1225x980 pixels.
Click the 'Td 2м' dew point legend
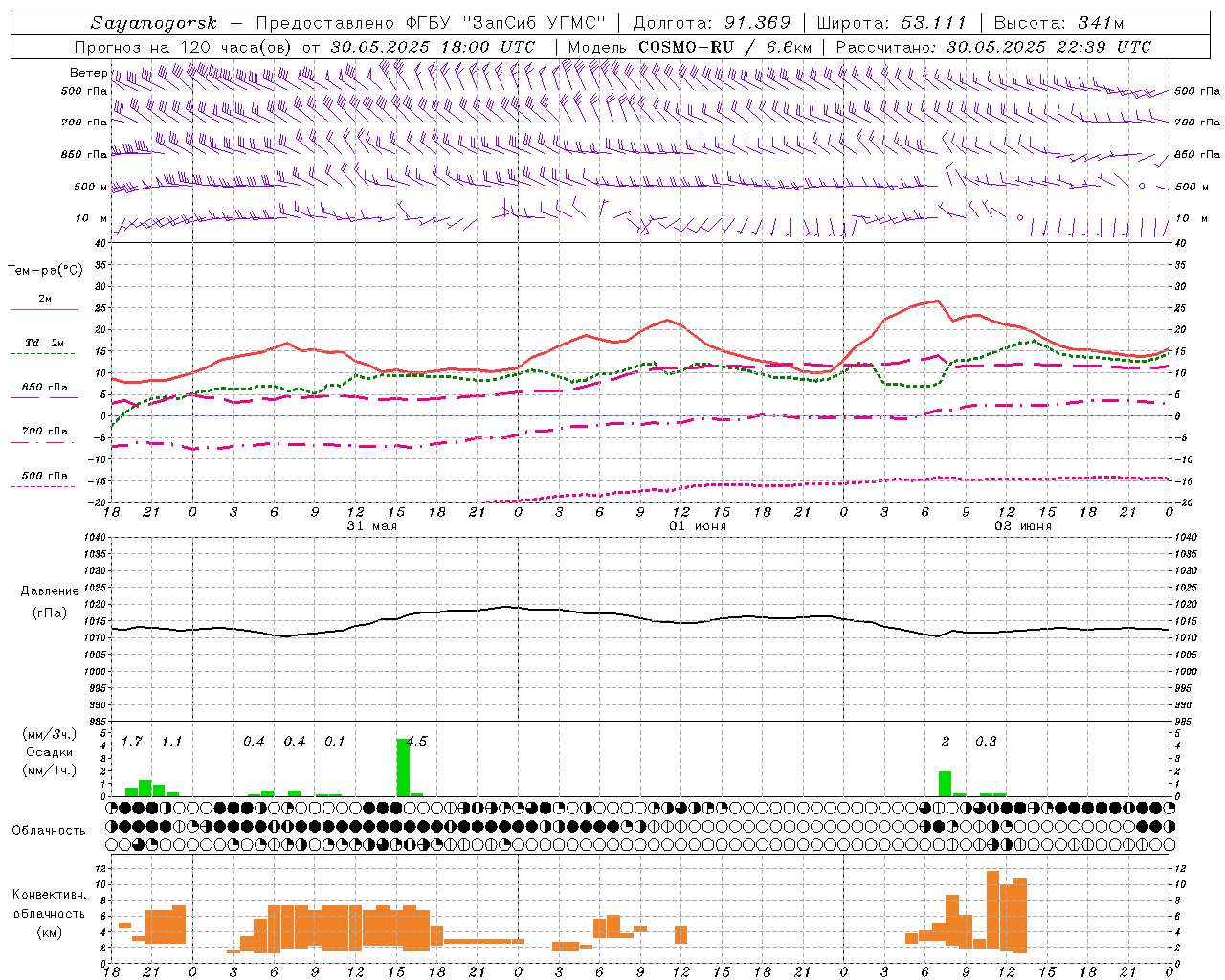pyautogui.click(x=45, y=343)
